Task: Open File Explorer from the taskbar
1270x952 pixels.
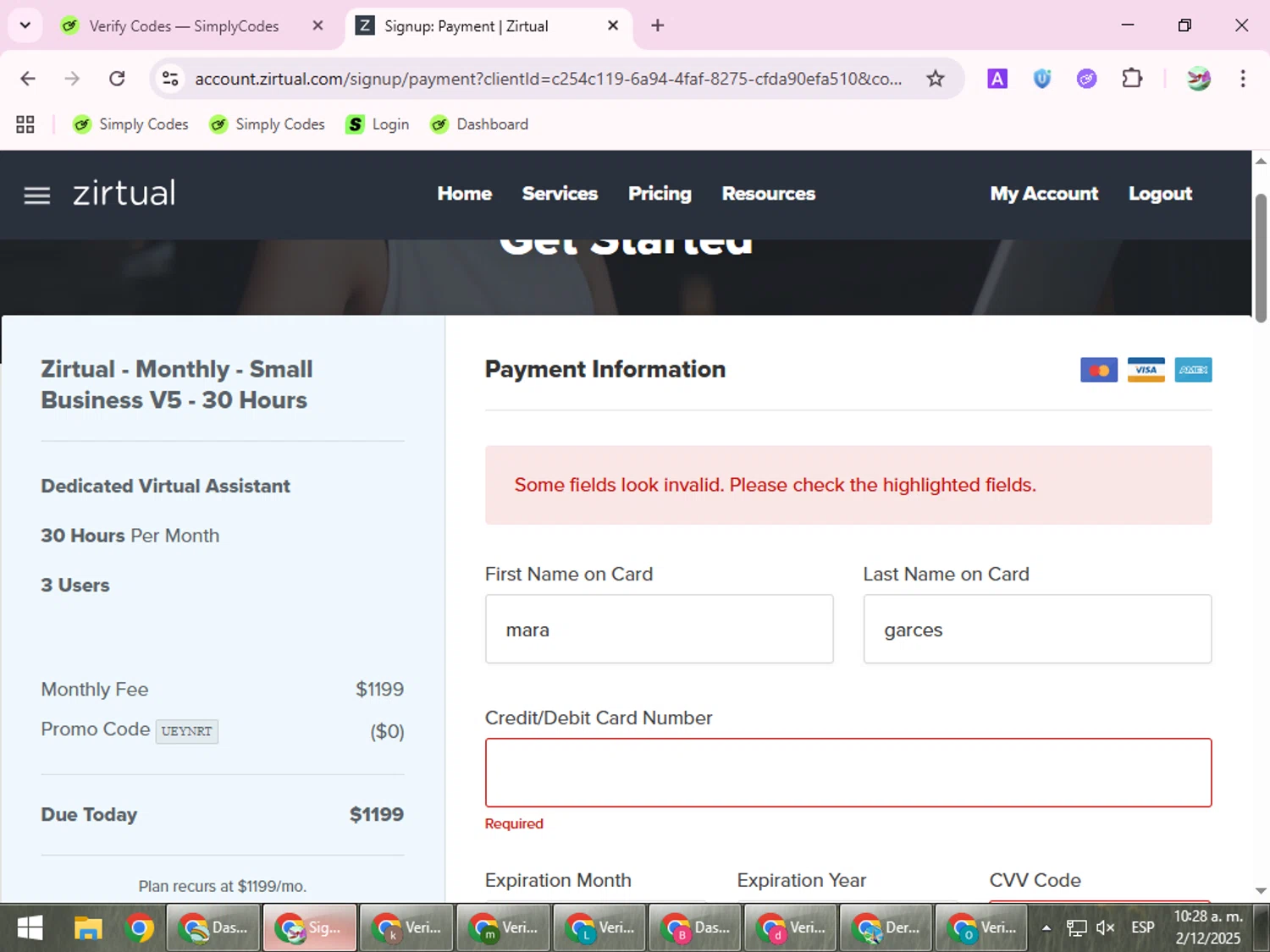Action: (x=87, y=928)
